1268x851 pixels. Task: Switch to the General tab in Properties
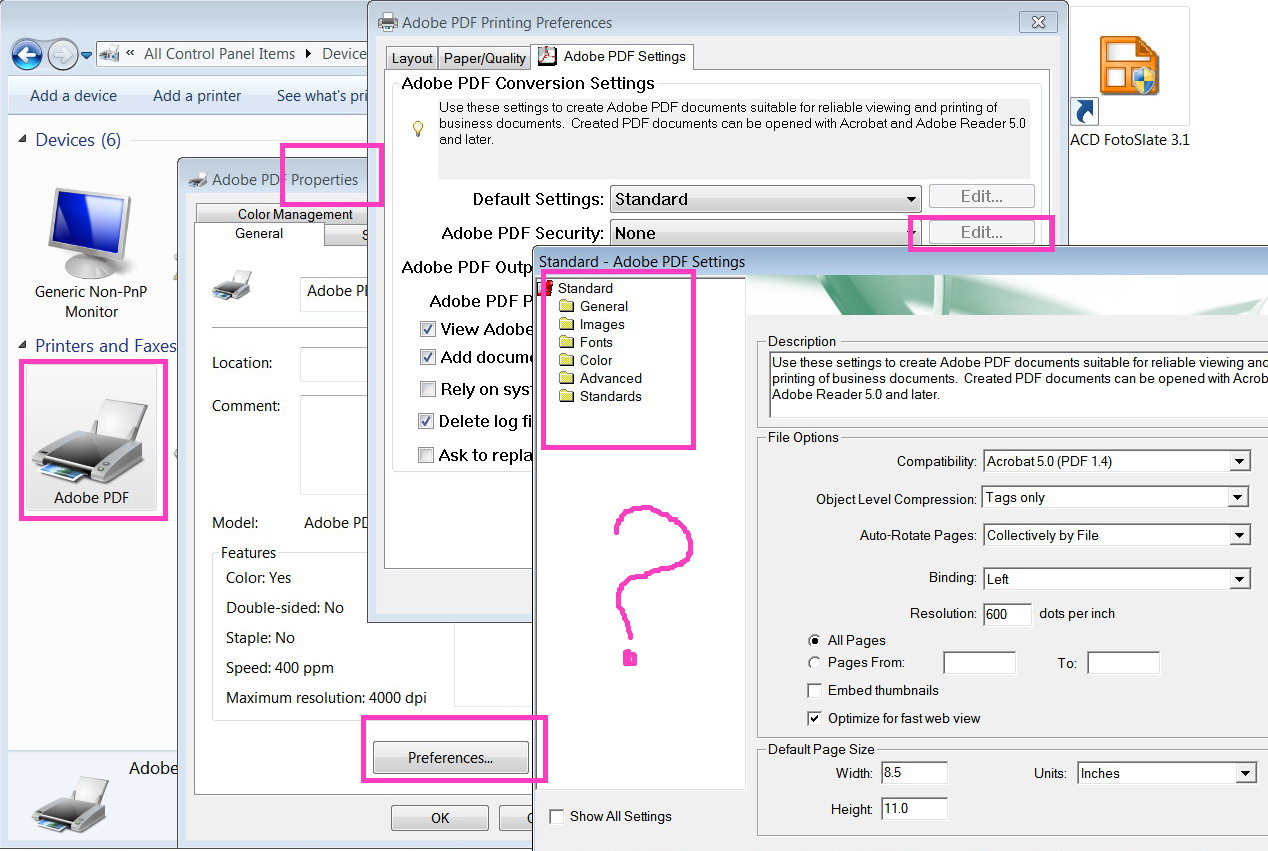259,233
